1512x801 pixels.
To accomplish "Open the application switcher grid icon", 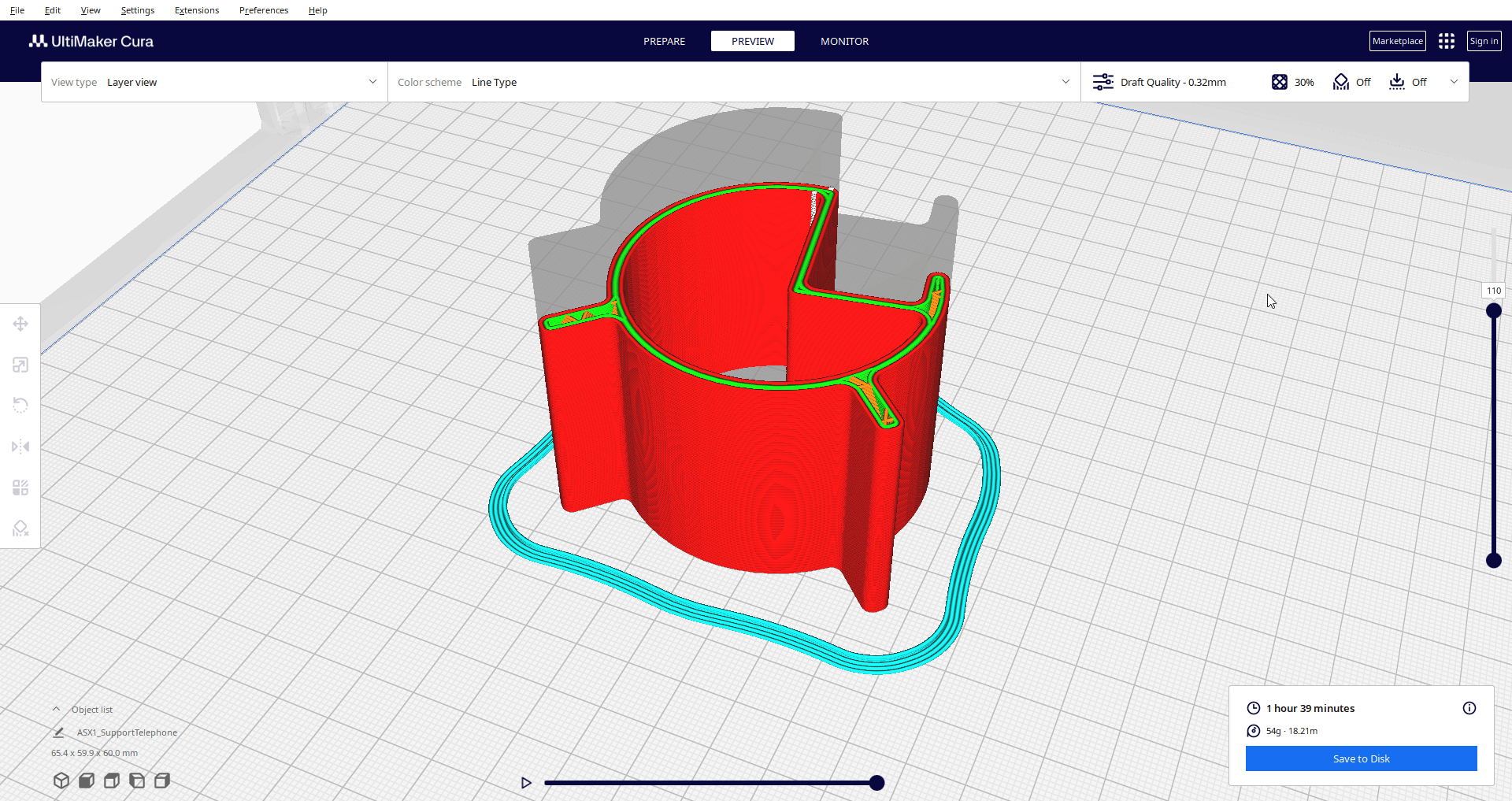I will [x=1446, y=41].
